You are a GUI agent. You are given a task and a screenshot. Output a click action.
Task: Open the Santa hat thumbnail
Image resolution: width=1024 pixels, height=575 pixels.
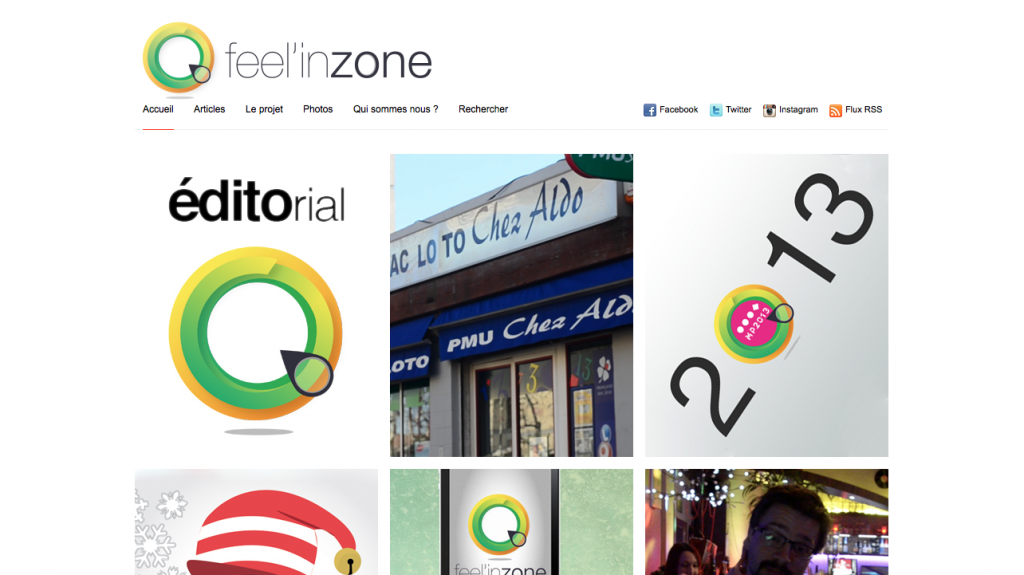pyautogui.click(x=256, y=522)
